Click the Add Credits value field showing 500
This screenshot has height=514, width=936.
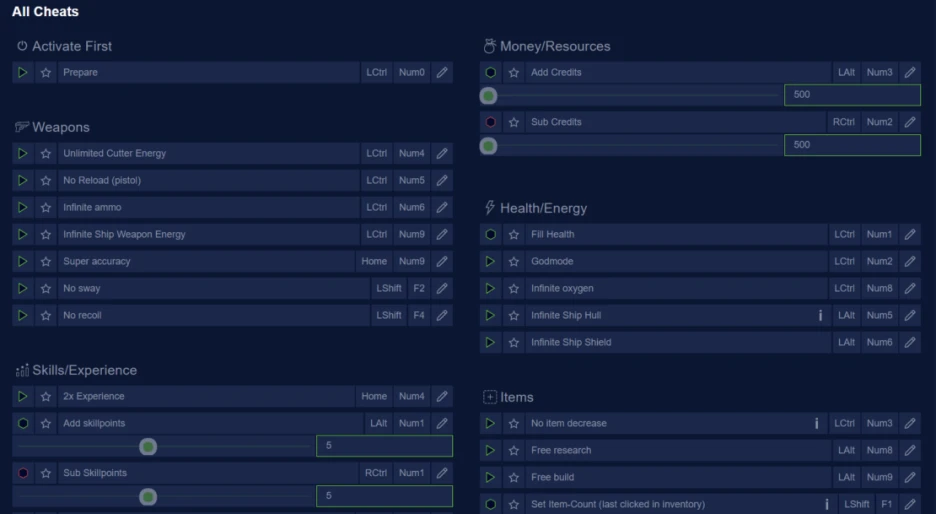tap(851, 95)
